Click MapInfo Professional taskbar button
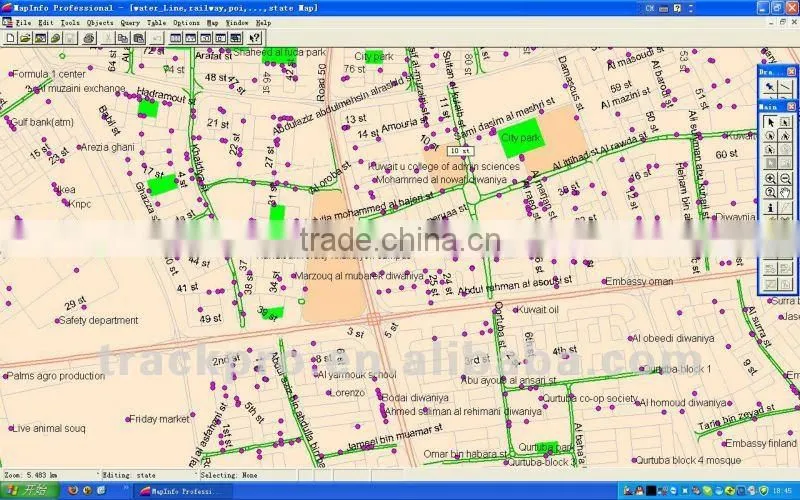The image size is (800, 500). click(x=181, y=491)
